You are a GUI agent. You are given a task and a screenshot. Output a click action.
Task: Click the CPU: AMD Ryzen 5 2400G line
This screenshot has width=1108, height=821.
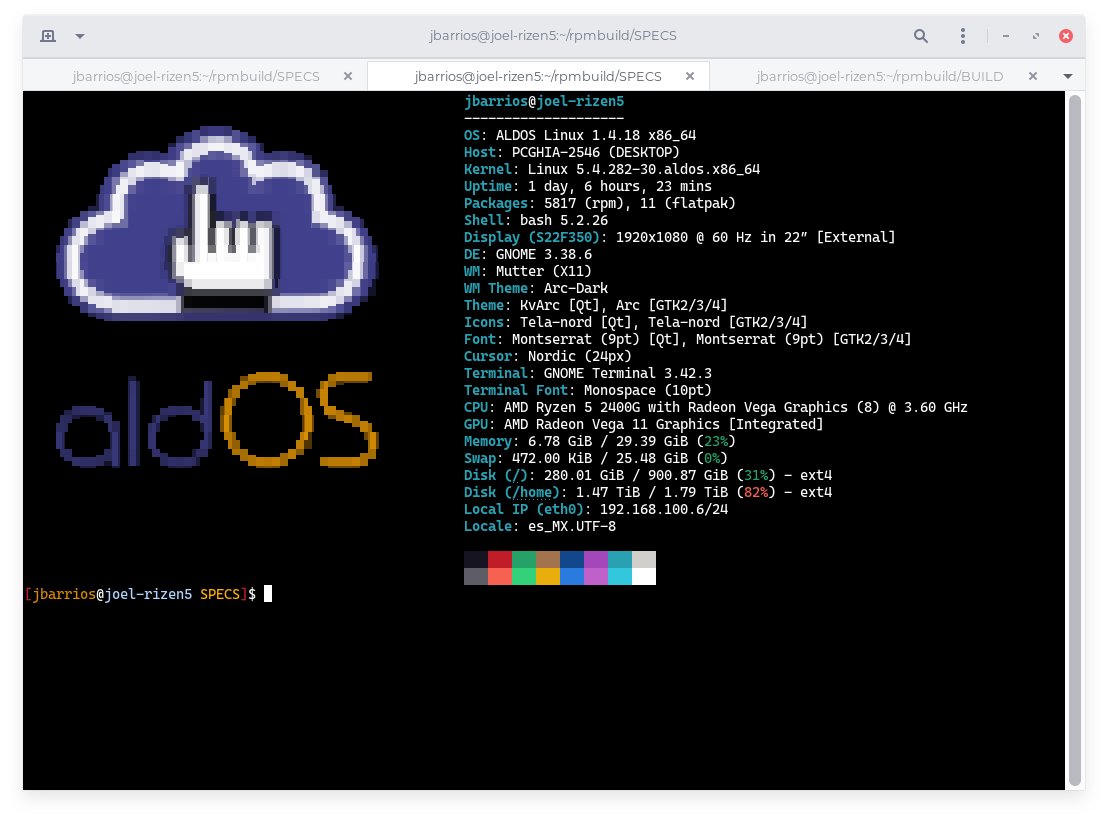[716, 407]
